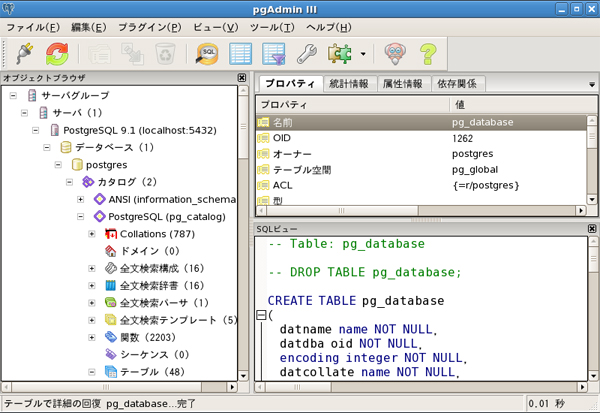The height and width of the screenshot is (413, 600).
Task: Close the SQLビュー panel
Action: 592,229
